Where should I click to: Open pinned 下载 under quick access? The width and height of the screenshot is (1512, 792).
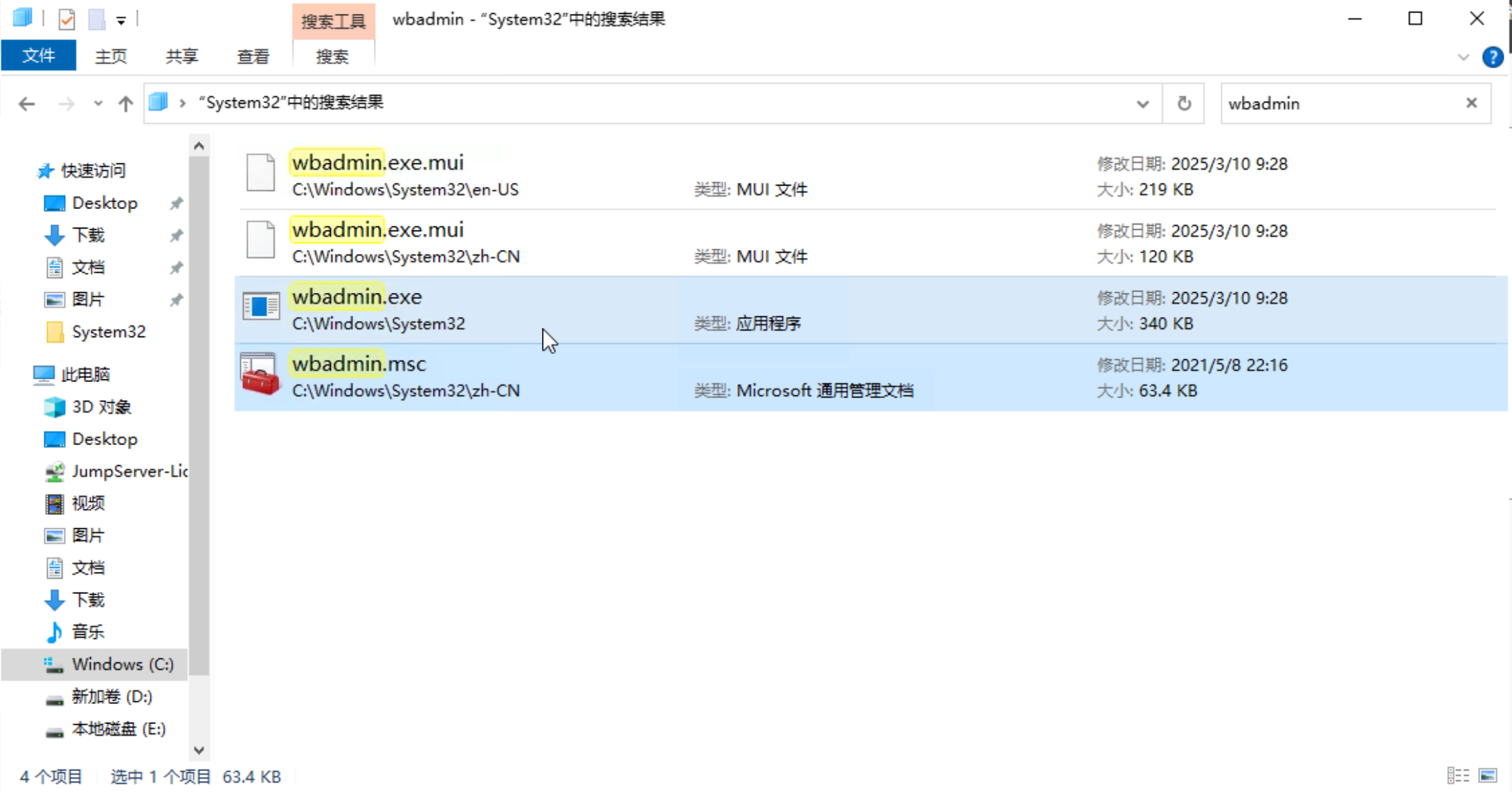[88, 235]
